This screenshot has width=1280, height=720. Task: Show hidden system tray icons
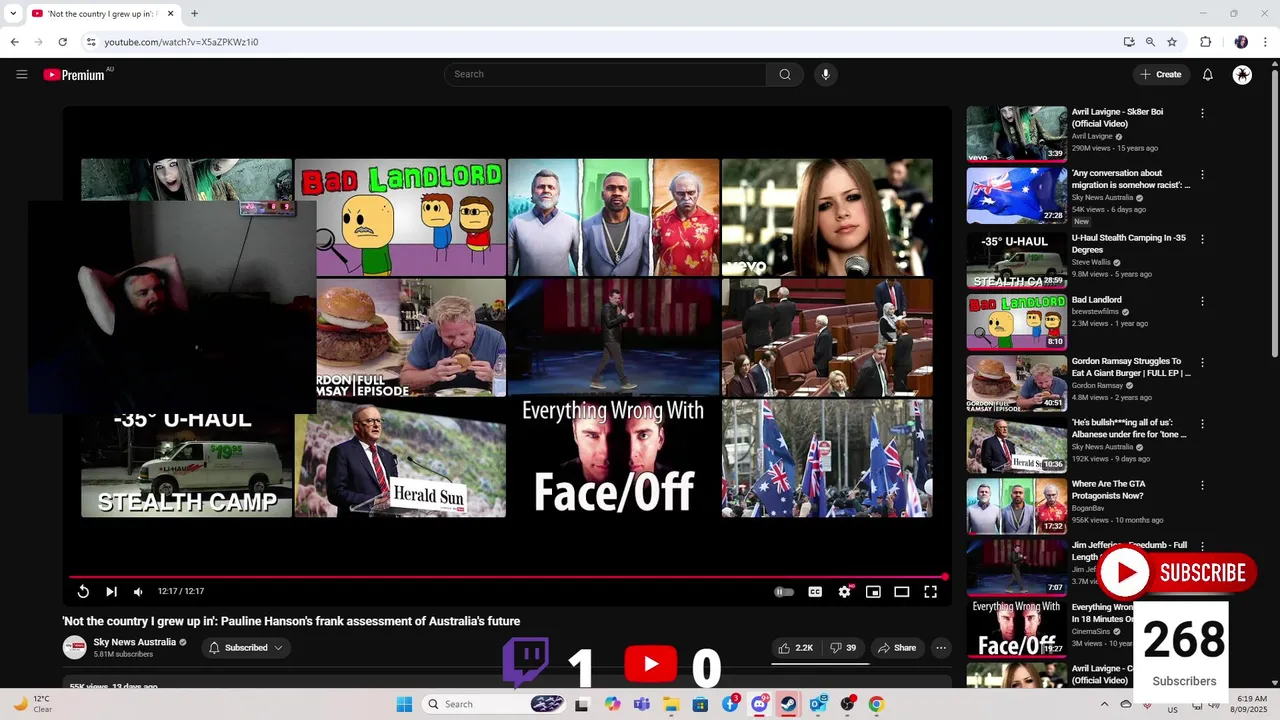click(1104, 704)
